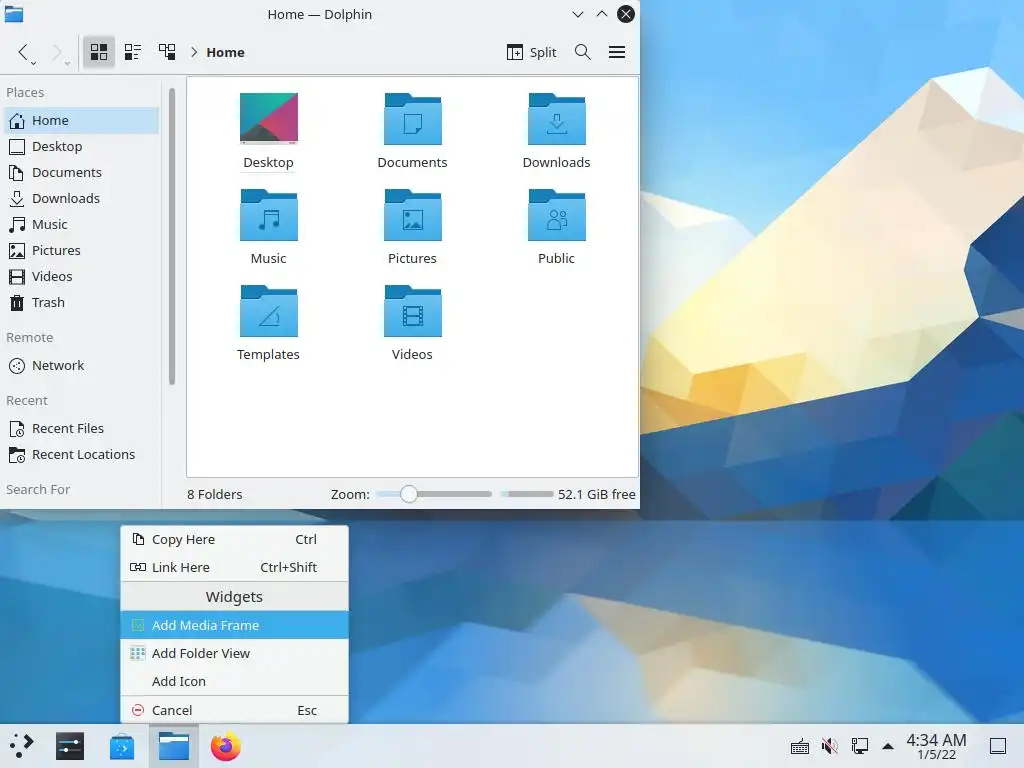Select Downloads in Places panel
Viewport: 1024px width, 768px height.
pyautogui.click(x=82, y=199)
